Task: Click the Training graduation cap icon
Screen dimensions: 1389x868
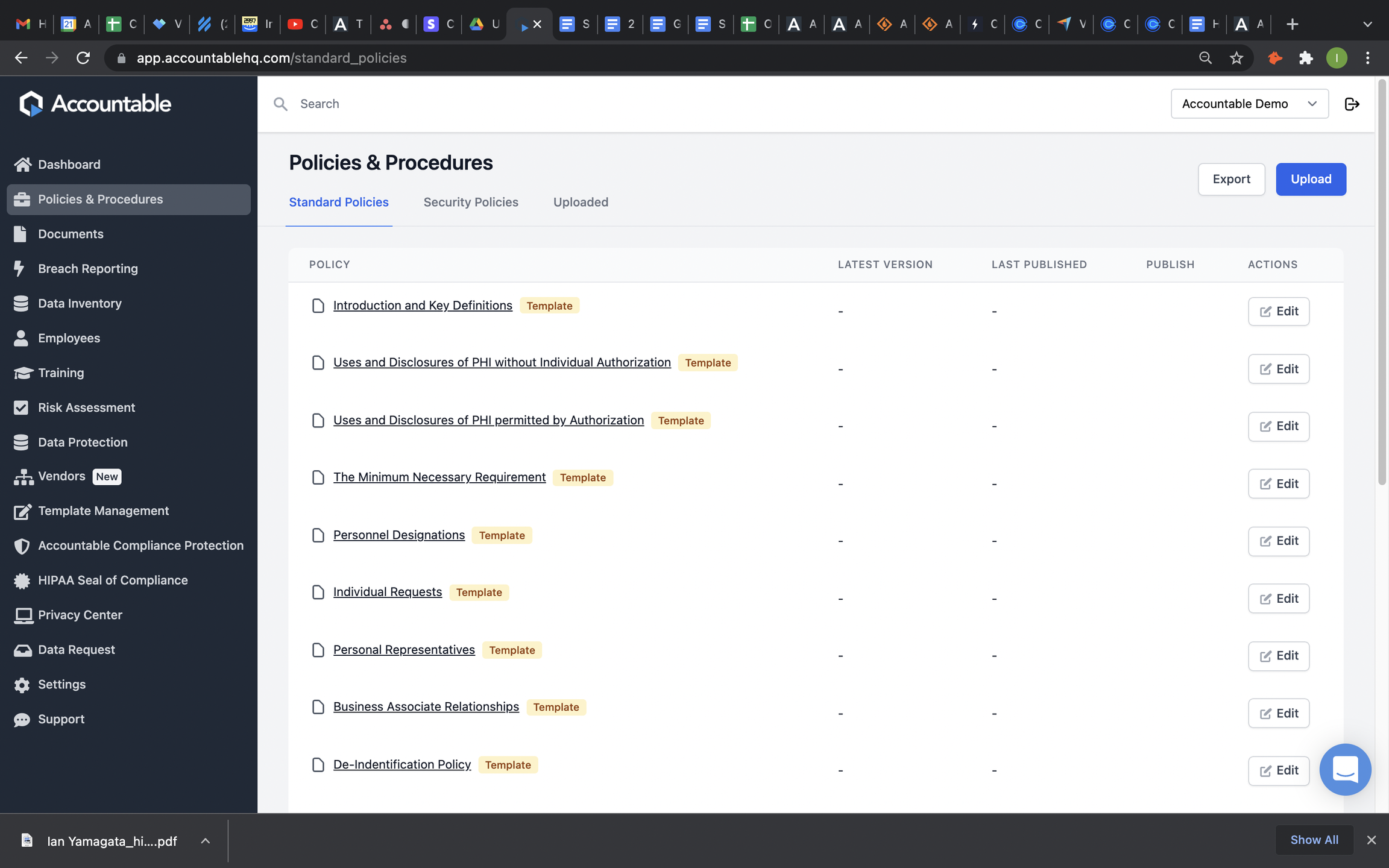Action: (x=23, y=373)
